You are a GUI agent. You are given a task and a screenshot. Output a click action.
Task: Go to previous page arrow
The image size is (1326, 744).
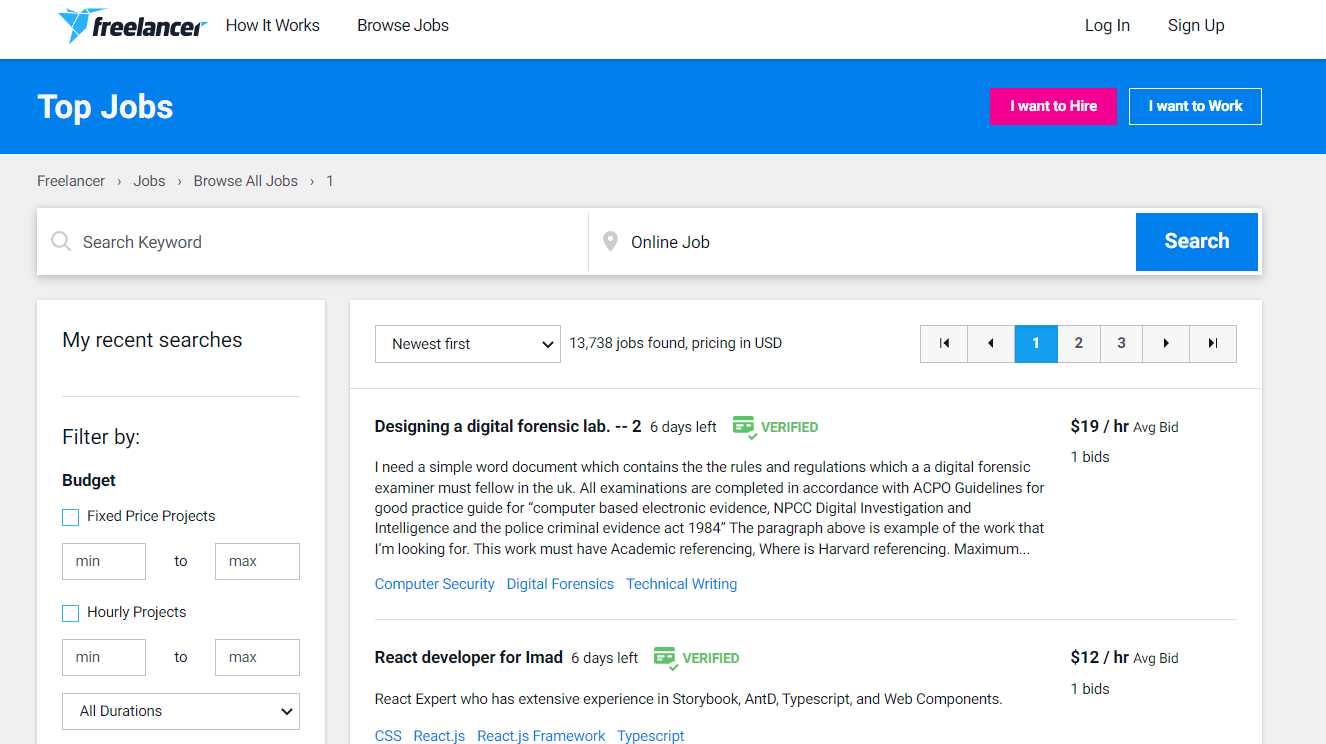991,344
